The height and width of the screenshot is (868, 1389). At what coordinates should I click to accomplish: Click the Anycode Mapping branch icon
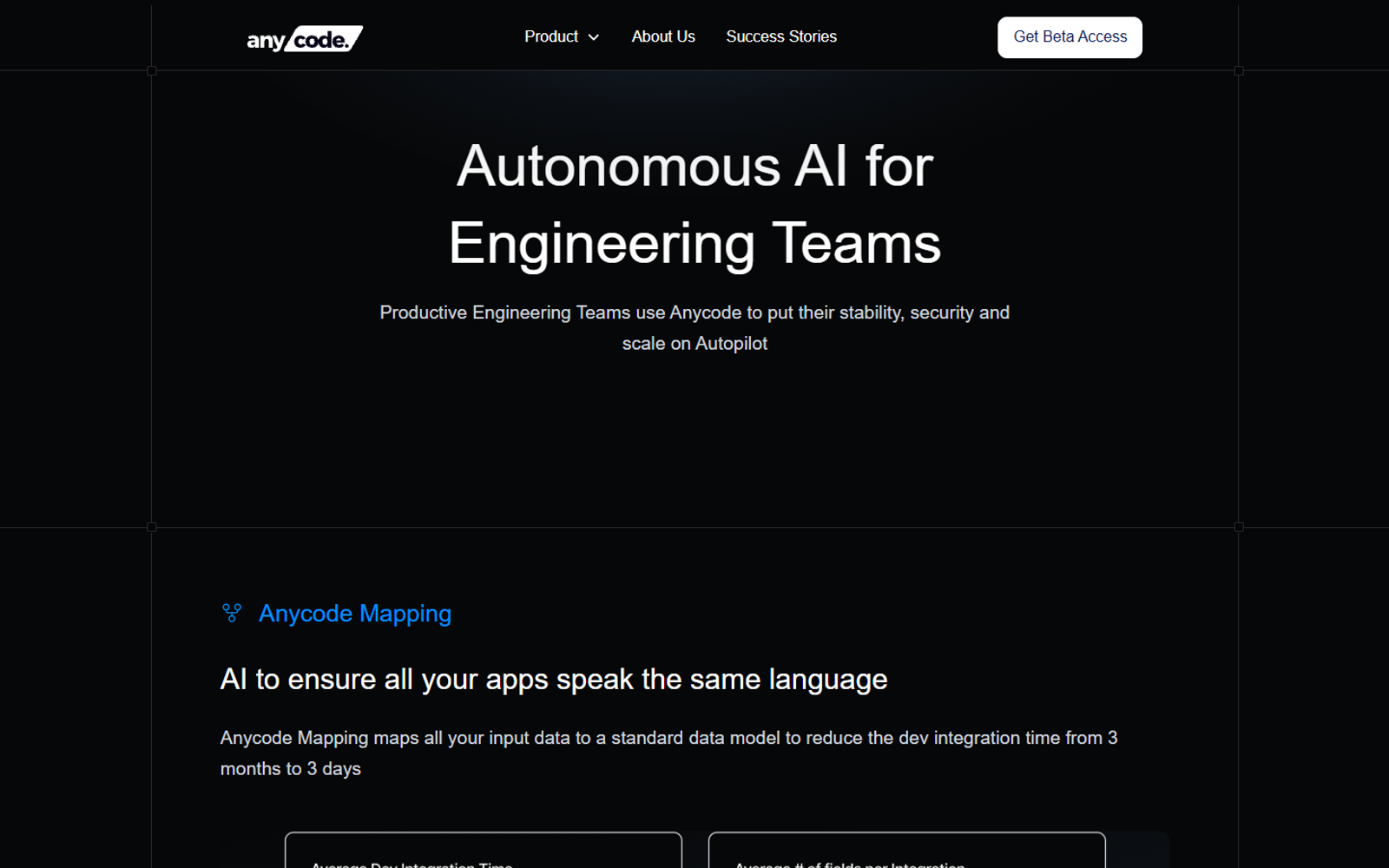tap(232, 614)
